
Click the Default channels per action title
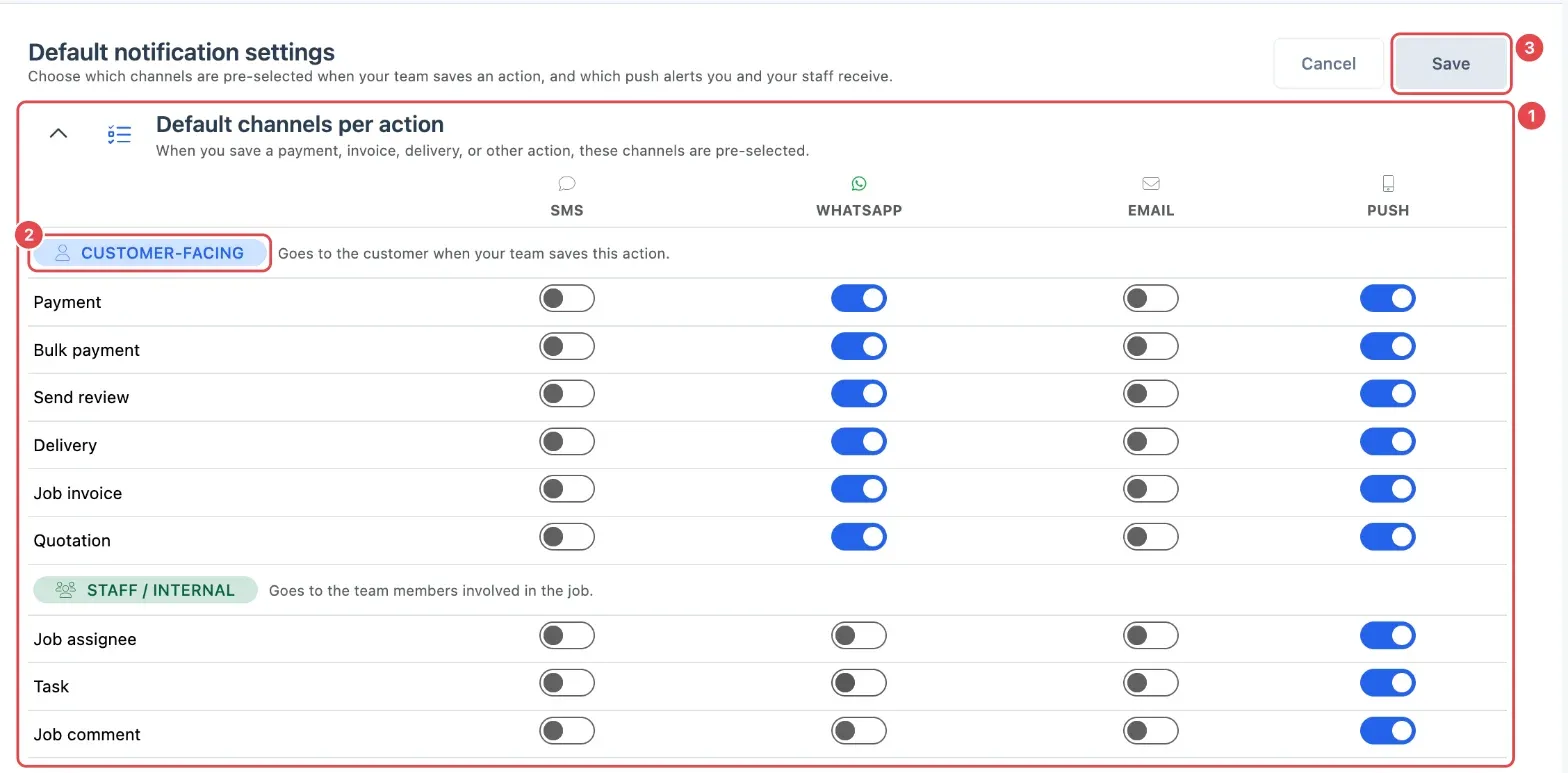pyautogui.click(x=300, y=125)
